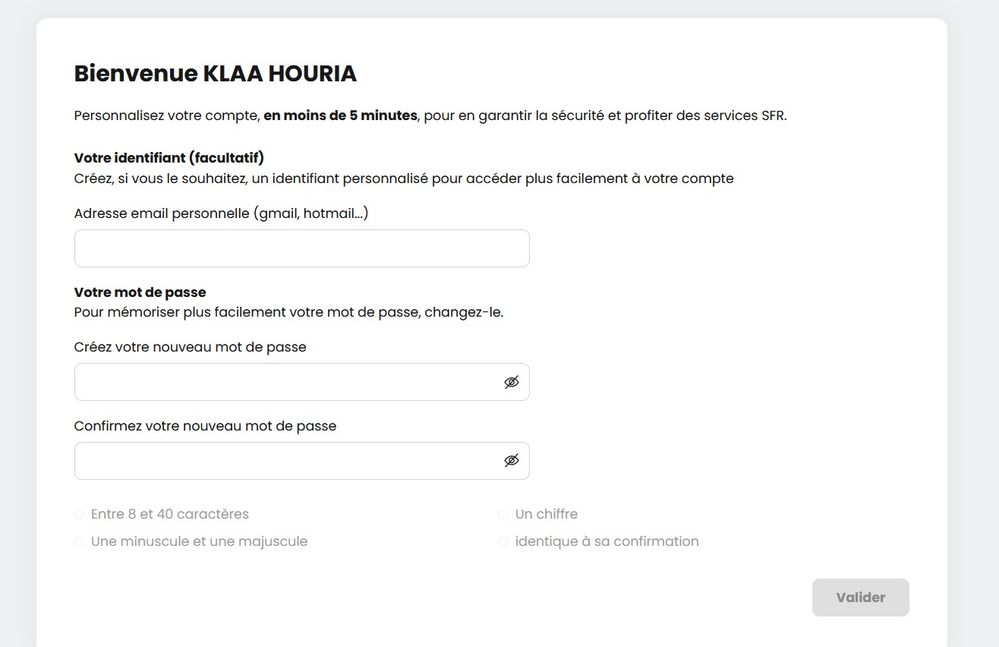The height and width of the screenshot is (647, 999).
Task: Click the 'Entre 8 et 40 caractères' rule text
Action: point(170,514)
